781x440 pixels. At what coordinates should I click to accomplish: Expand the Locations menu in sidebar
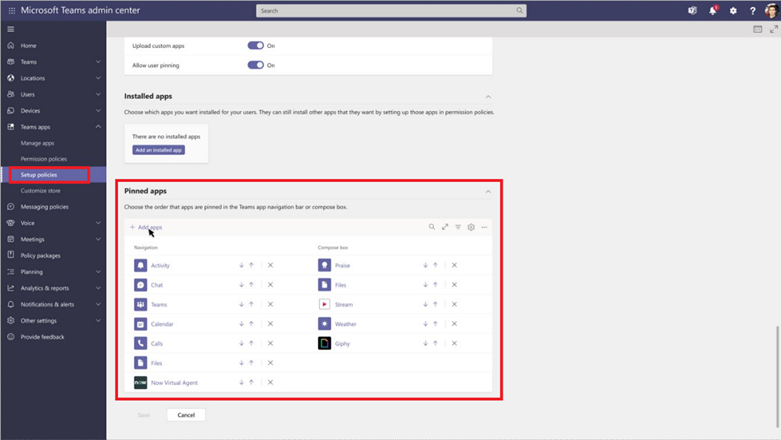coord(98,78)
